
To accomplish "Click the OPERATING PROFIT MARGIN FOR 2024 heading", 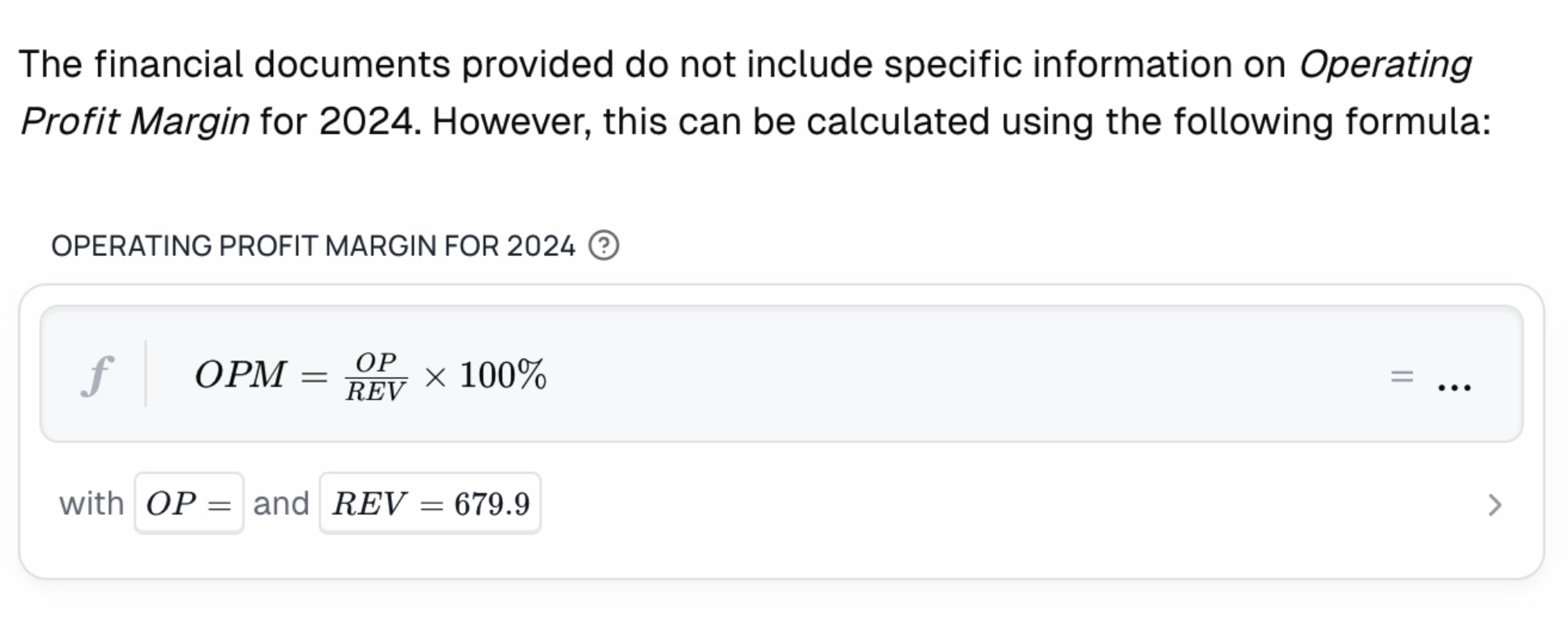I will [313, 246].
